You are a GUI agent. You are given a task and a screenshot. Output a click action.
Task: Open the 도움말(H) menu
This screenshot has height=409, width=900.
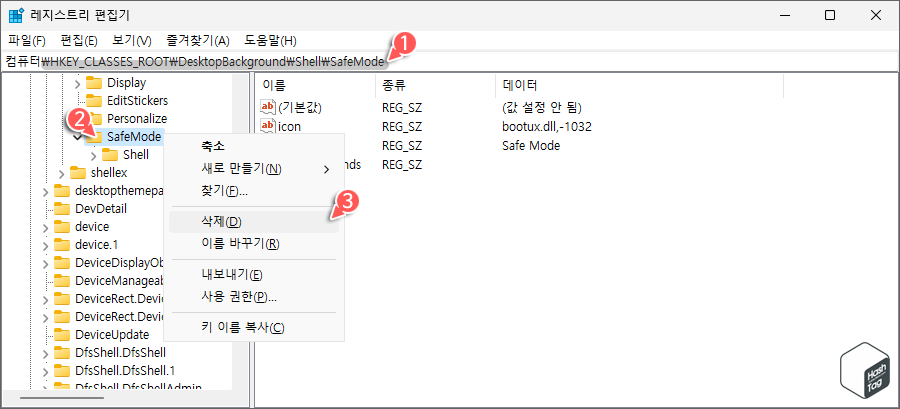tap(270, 41)
